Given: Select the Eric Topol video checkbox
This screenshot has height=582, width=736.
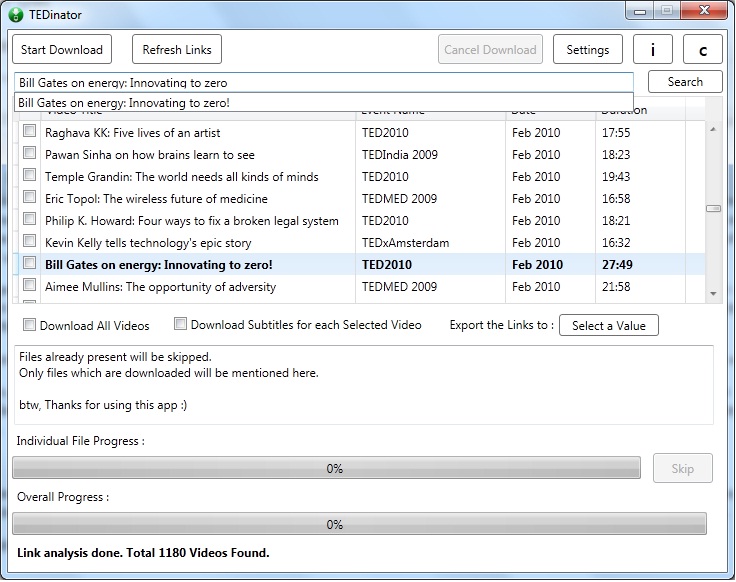Looking at the screenshot, I should (x=30, y=197).
